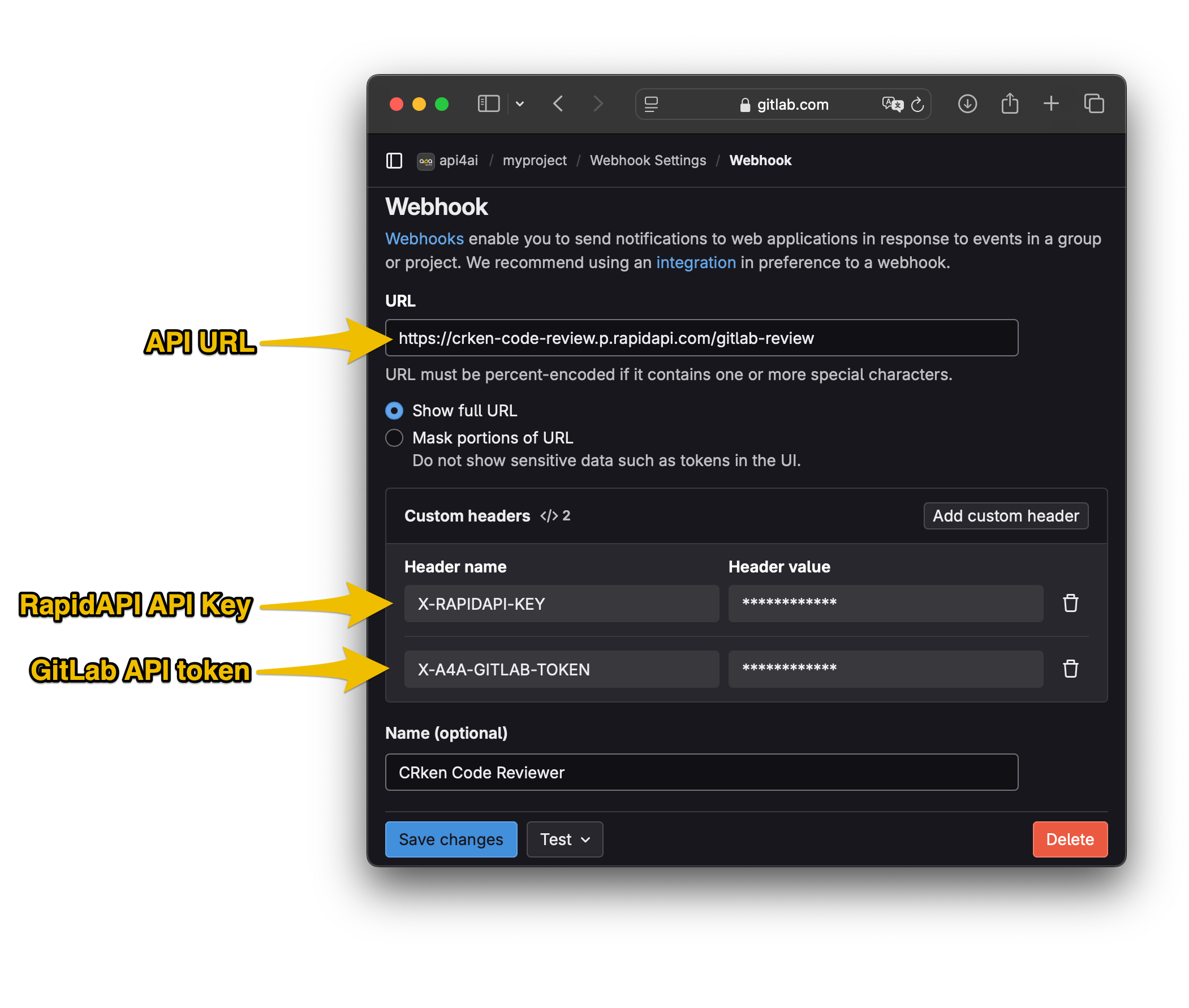
Task: Select Mask portions of URL radio button
Action: (394, 438)
